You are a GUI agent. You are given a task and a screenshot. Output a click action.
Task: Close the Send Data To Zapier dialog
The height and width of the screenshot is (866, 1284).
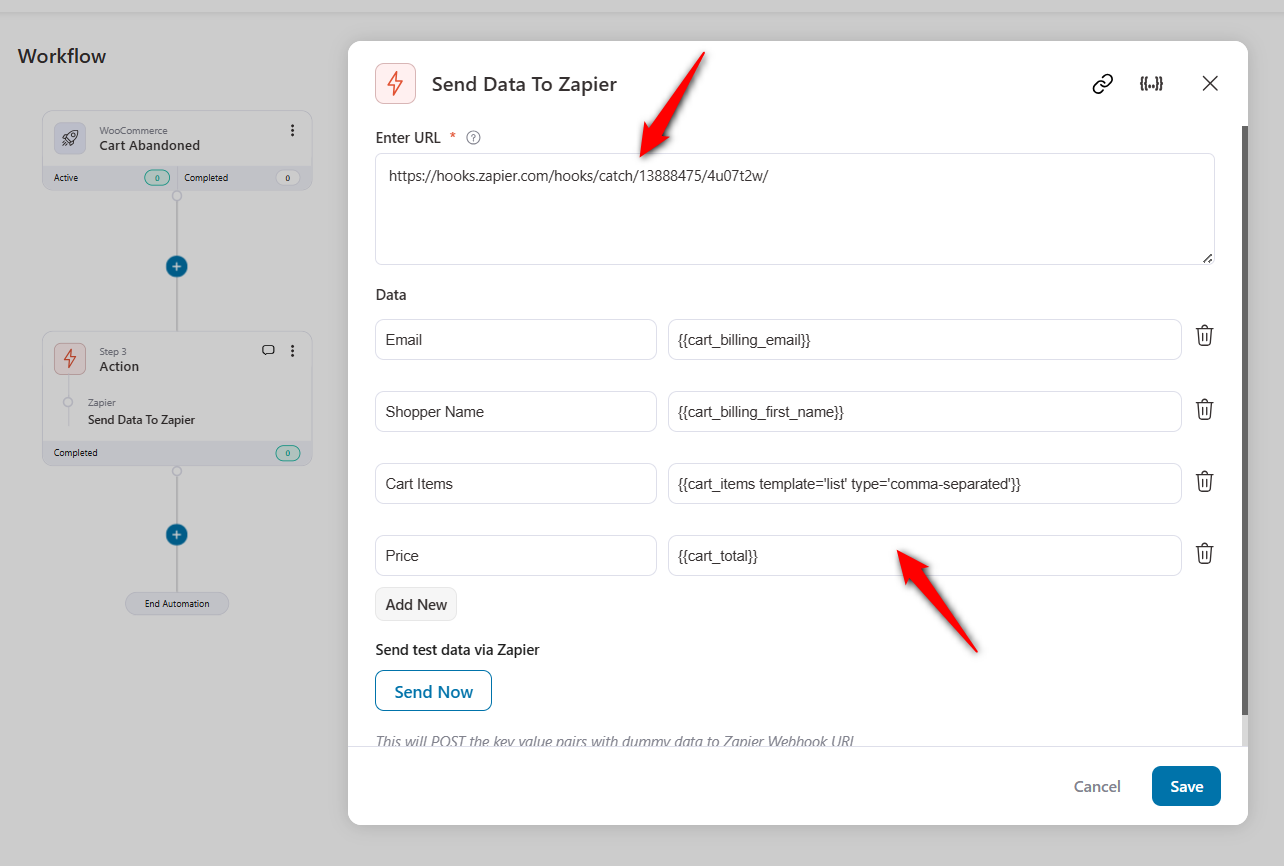[x=1210, y=84]
